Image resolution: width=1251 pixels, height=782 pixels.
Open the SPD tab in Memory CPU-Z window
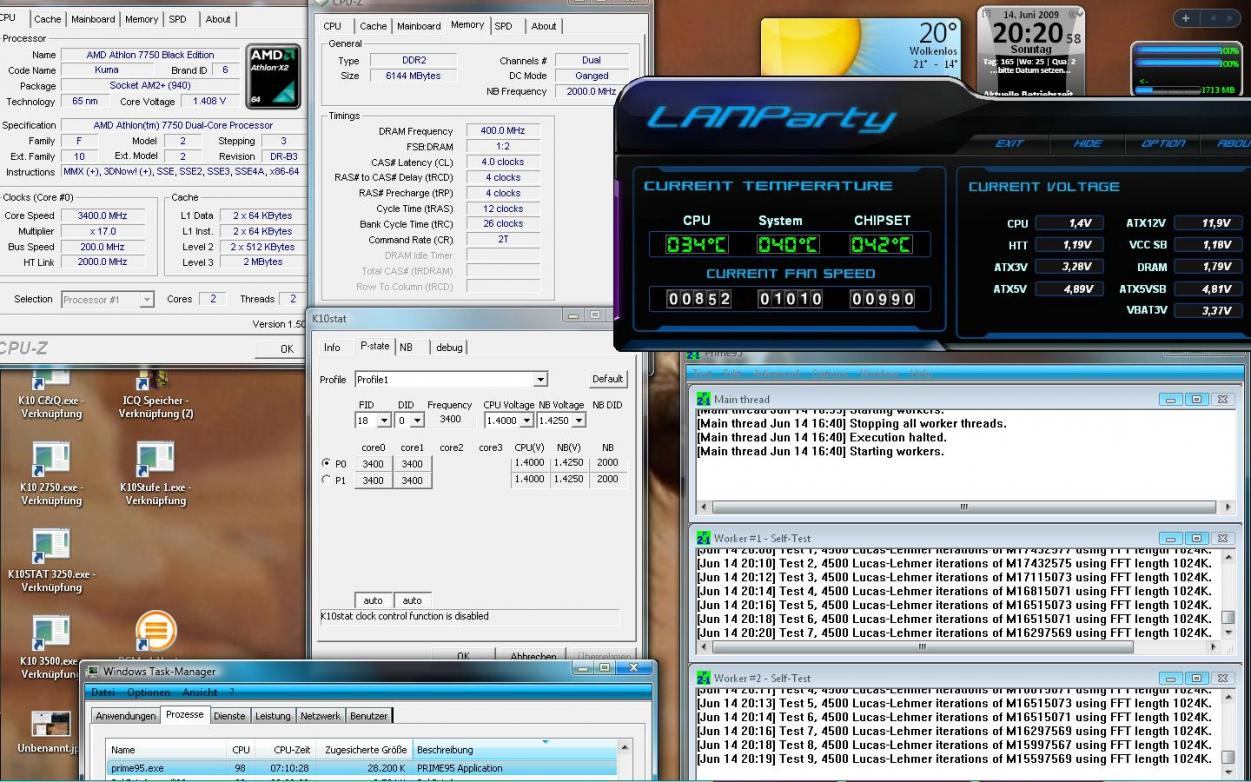tap(504, 26)
